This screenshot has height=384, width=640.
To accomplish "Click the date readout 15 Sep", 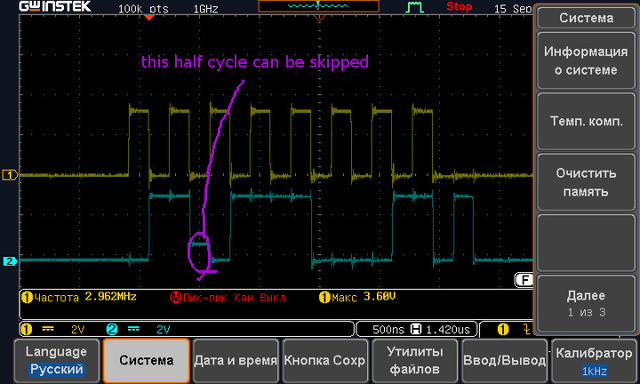I will 513,9.
